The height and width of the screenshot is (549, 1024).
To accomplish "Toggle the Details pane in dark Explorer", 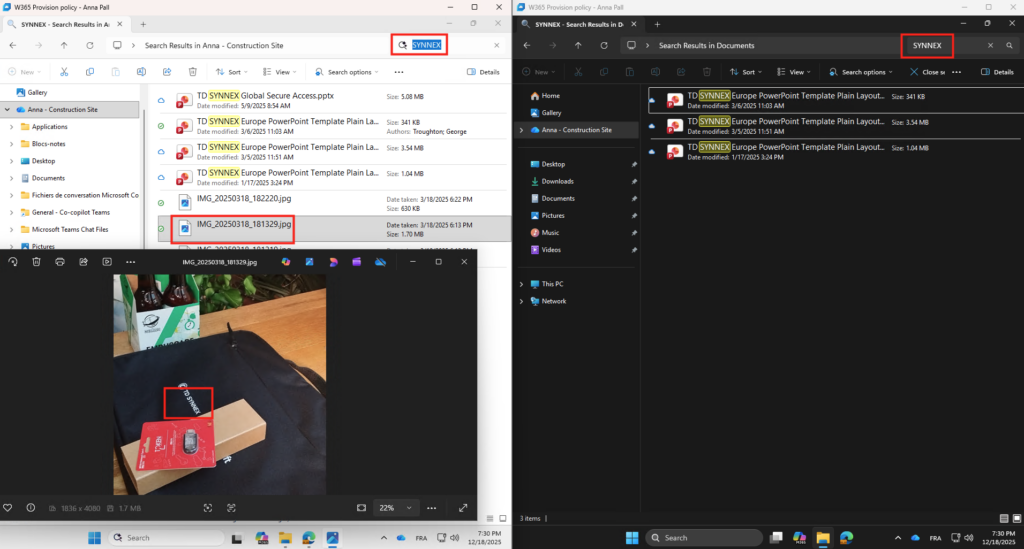I will point(997,72).
